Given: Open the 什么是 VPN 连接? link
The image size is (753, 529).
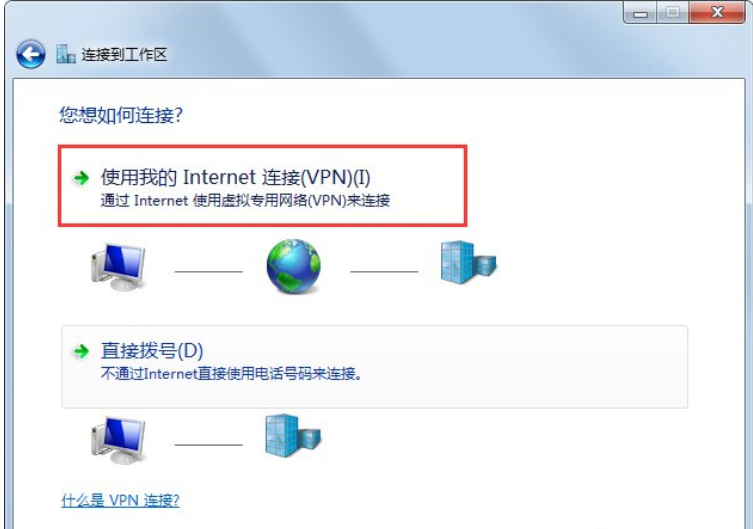Looking at the screenshot, I should [x=121, y=500].
